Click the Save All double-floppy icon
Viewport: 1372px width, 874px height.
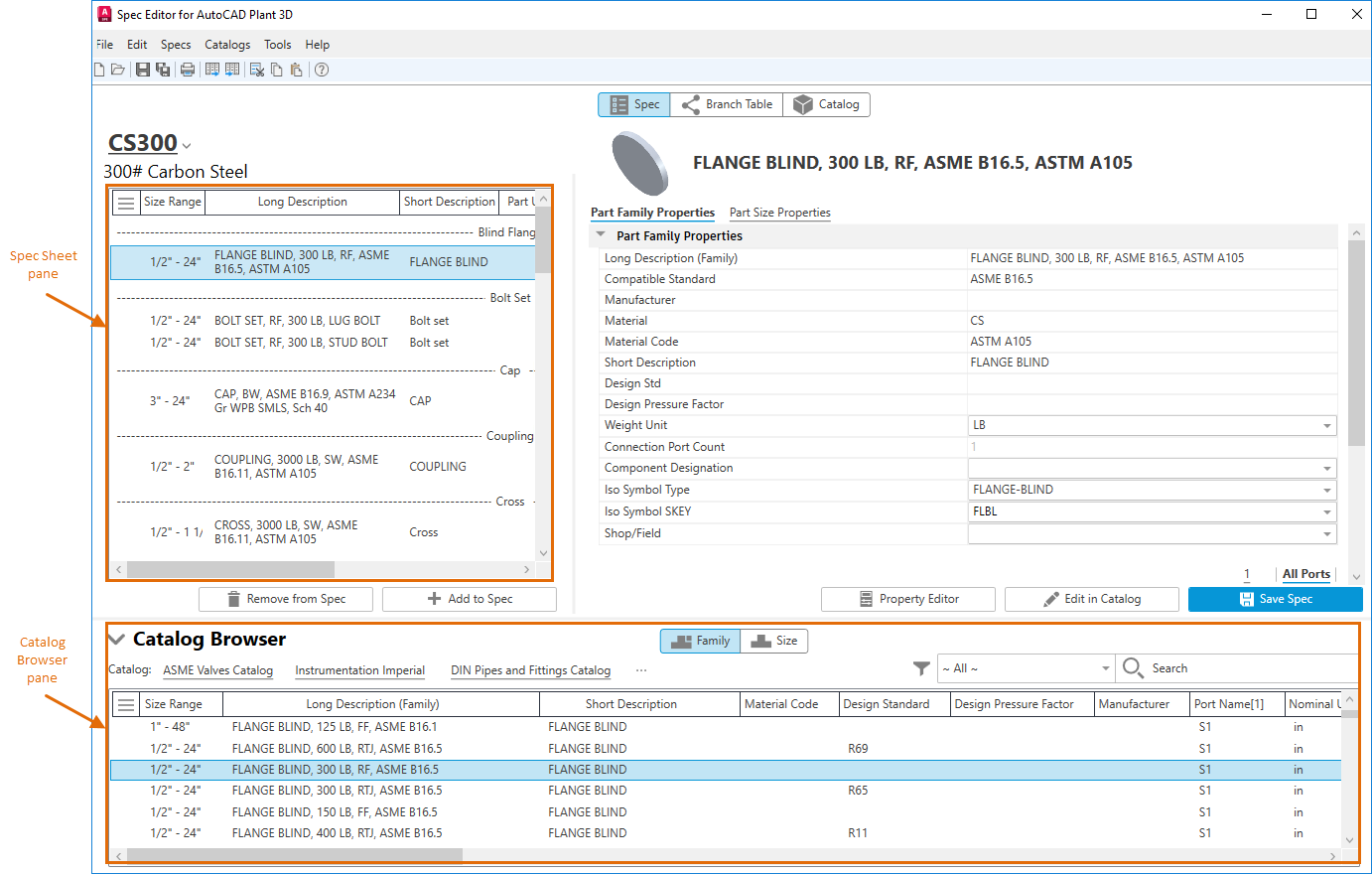click(163, 70)
